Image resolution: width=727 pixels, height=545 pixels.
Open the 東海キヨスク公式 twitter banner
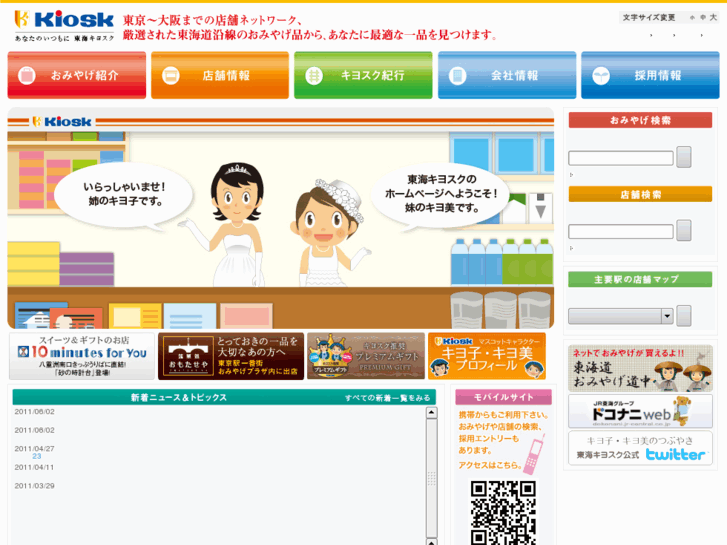coord(640,448)
